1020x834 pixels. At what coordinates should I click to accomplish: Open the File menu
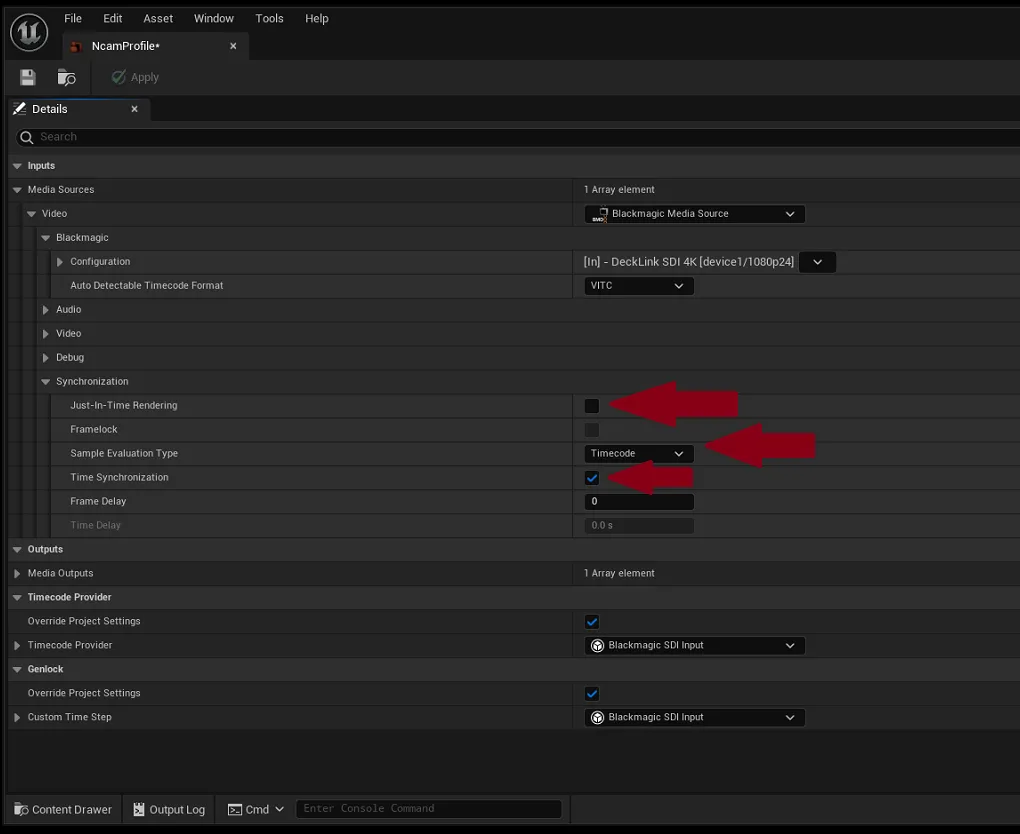(x=73, y=18)
